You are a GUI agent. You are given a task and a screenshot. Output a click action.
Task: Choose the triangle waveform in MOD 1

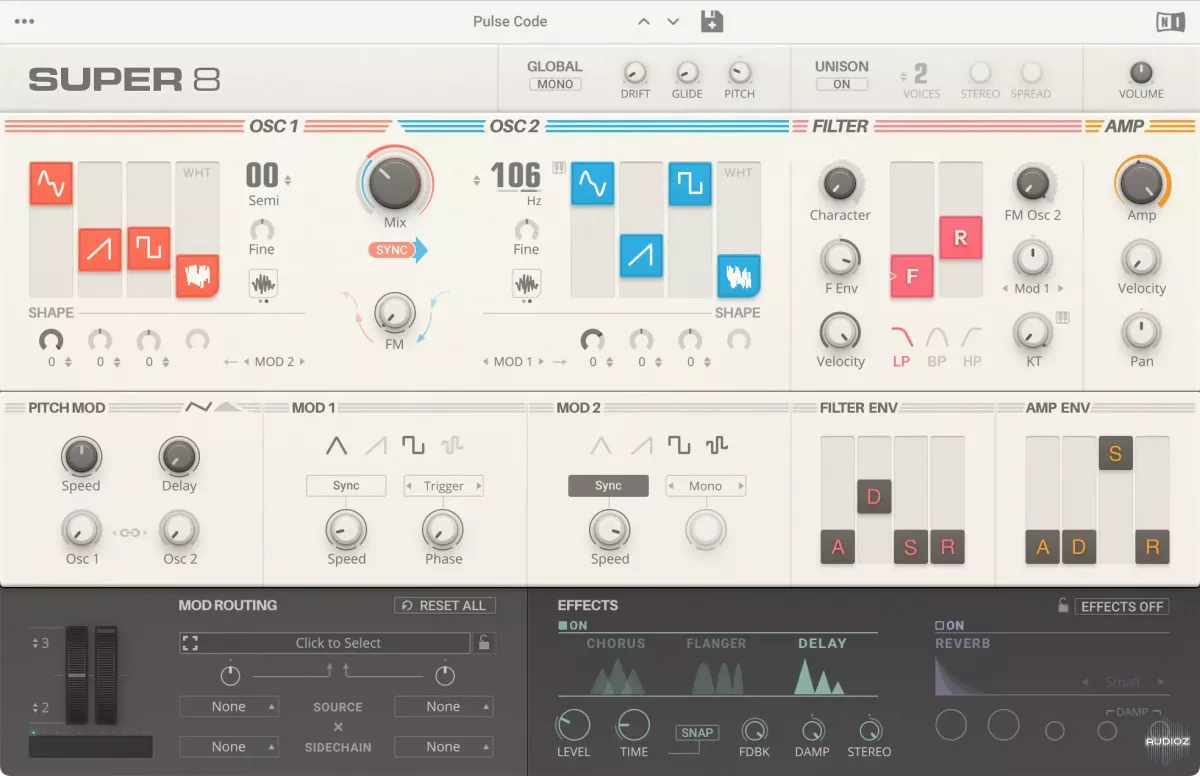[337, 446]
